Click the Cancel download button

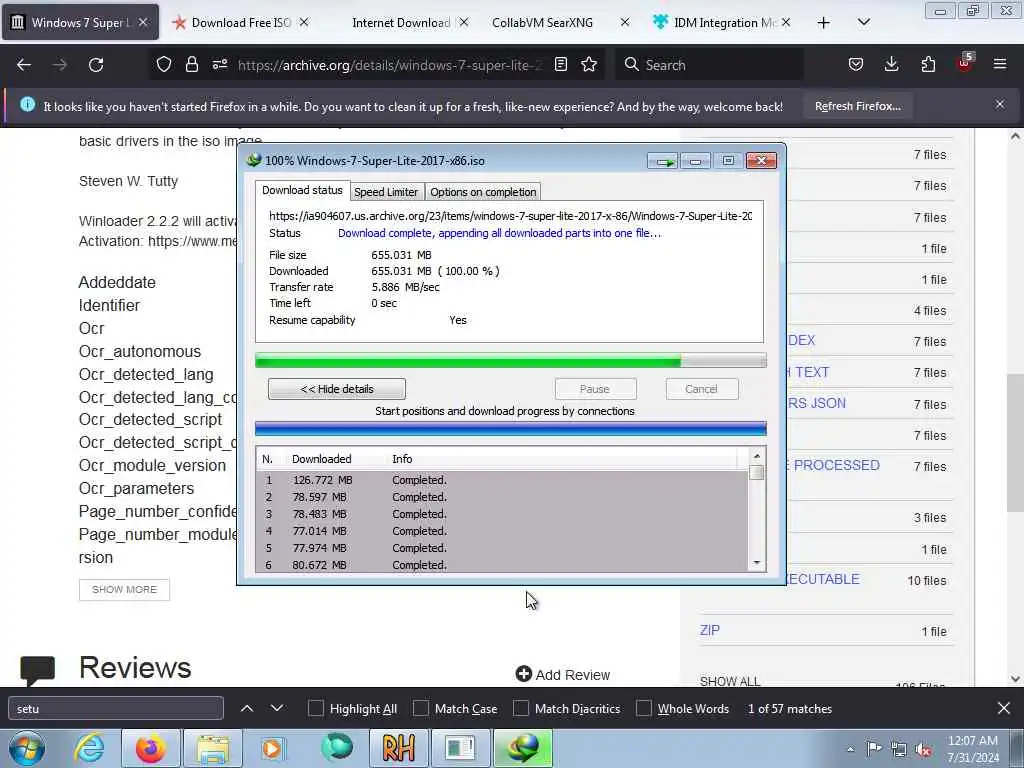(701, 389)
